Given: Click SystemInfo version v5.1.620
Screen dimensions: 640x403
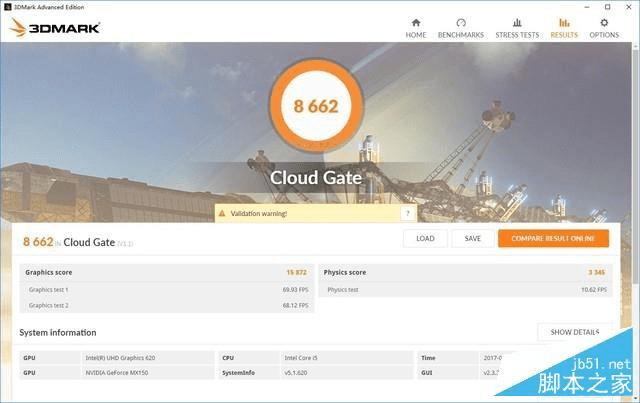Looking at the screenshot, I should [347, 373].
